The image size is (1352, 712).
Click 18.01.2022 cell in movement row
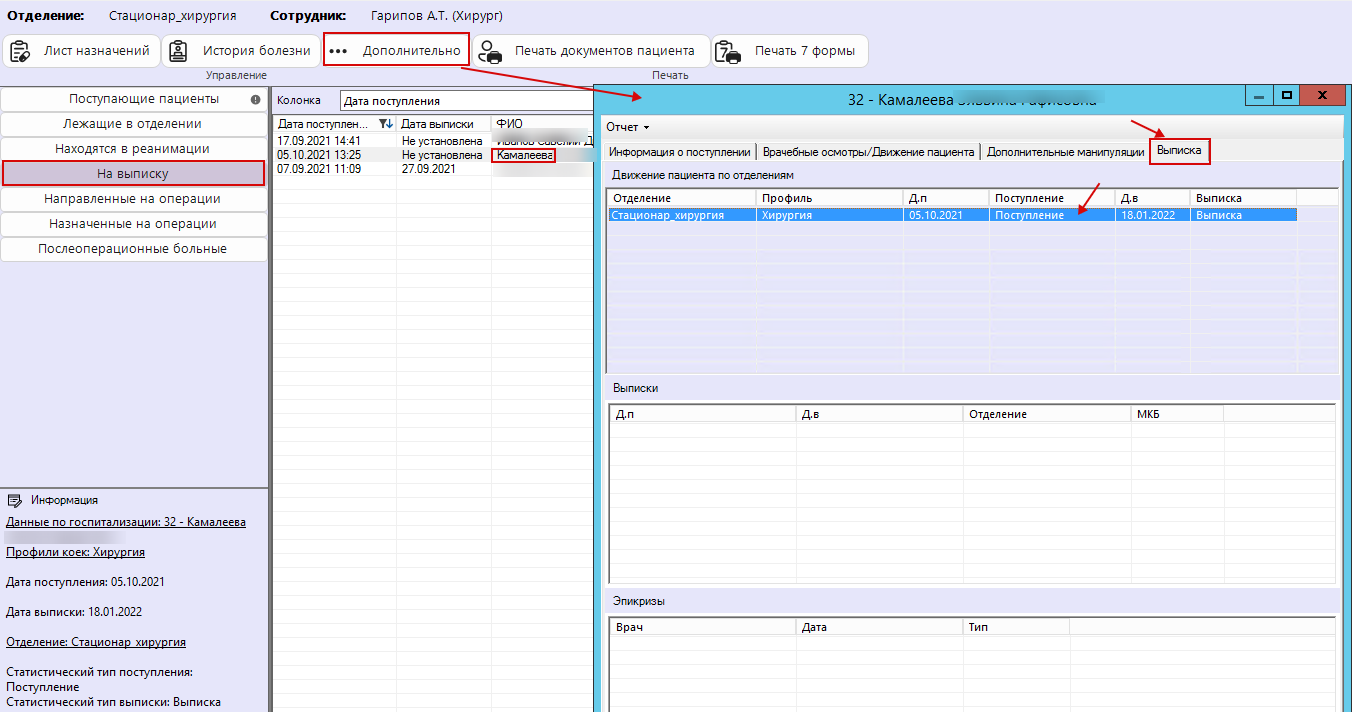pyautogui.click(x=1152, y=215)
